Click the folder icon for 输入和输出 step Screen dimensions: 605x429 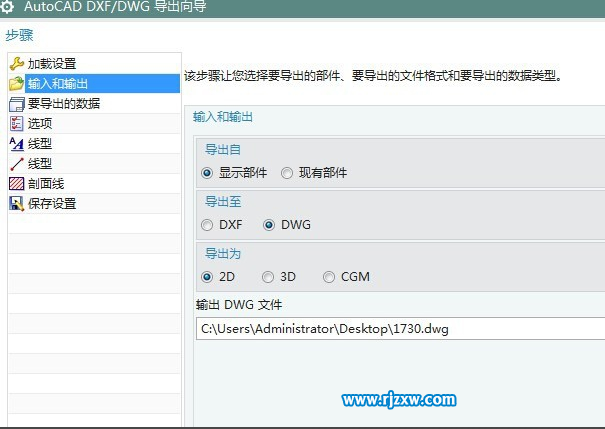16,84
